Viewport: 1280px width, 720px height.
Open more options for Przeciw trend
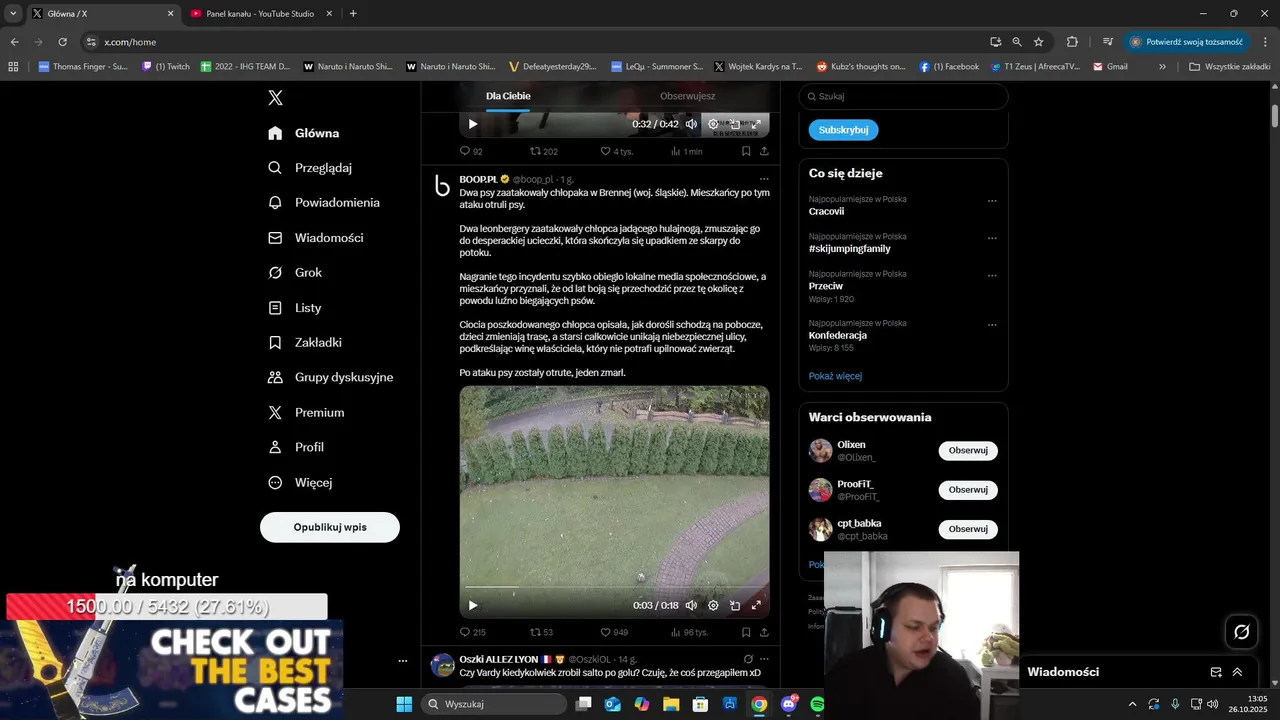(x=992, y=275)
